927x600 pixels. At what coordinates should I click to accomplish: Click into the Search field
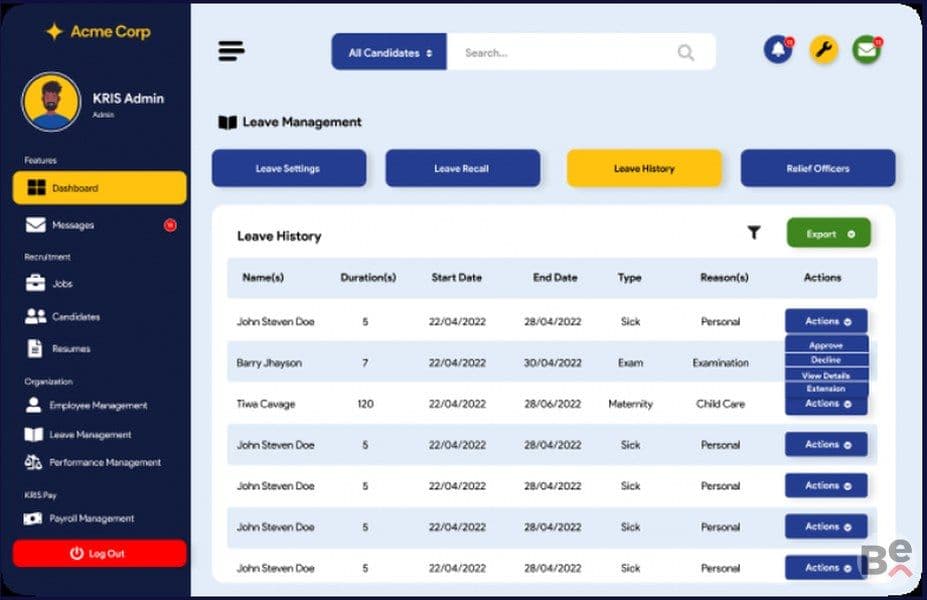tap(581, 52)
